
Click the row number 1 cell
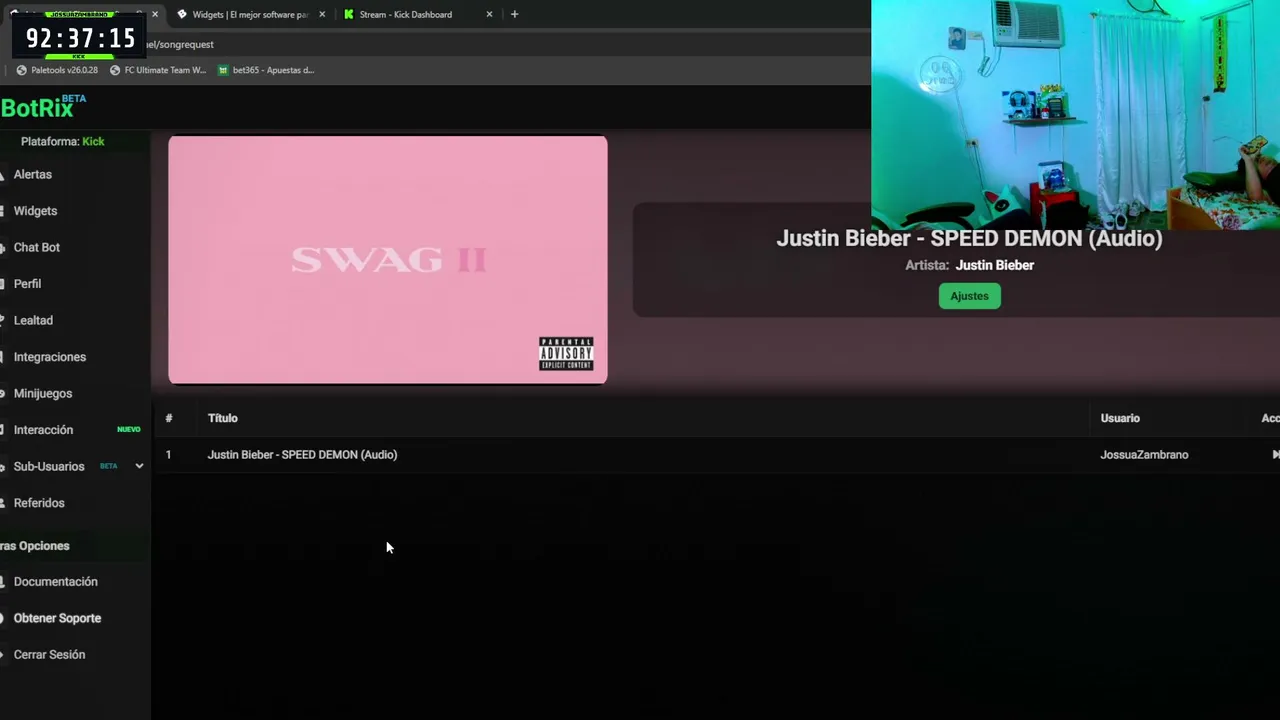click(x=168, y=455)
